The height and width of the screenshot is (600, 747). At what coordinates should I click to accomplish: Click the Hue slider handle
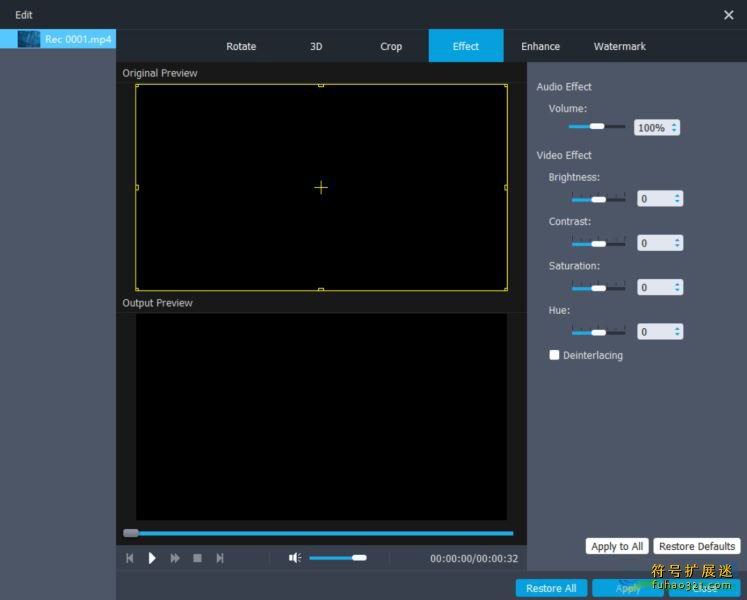pyautogui.click(x=598, y=333)
